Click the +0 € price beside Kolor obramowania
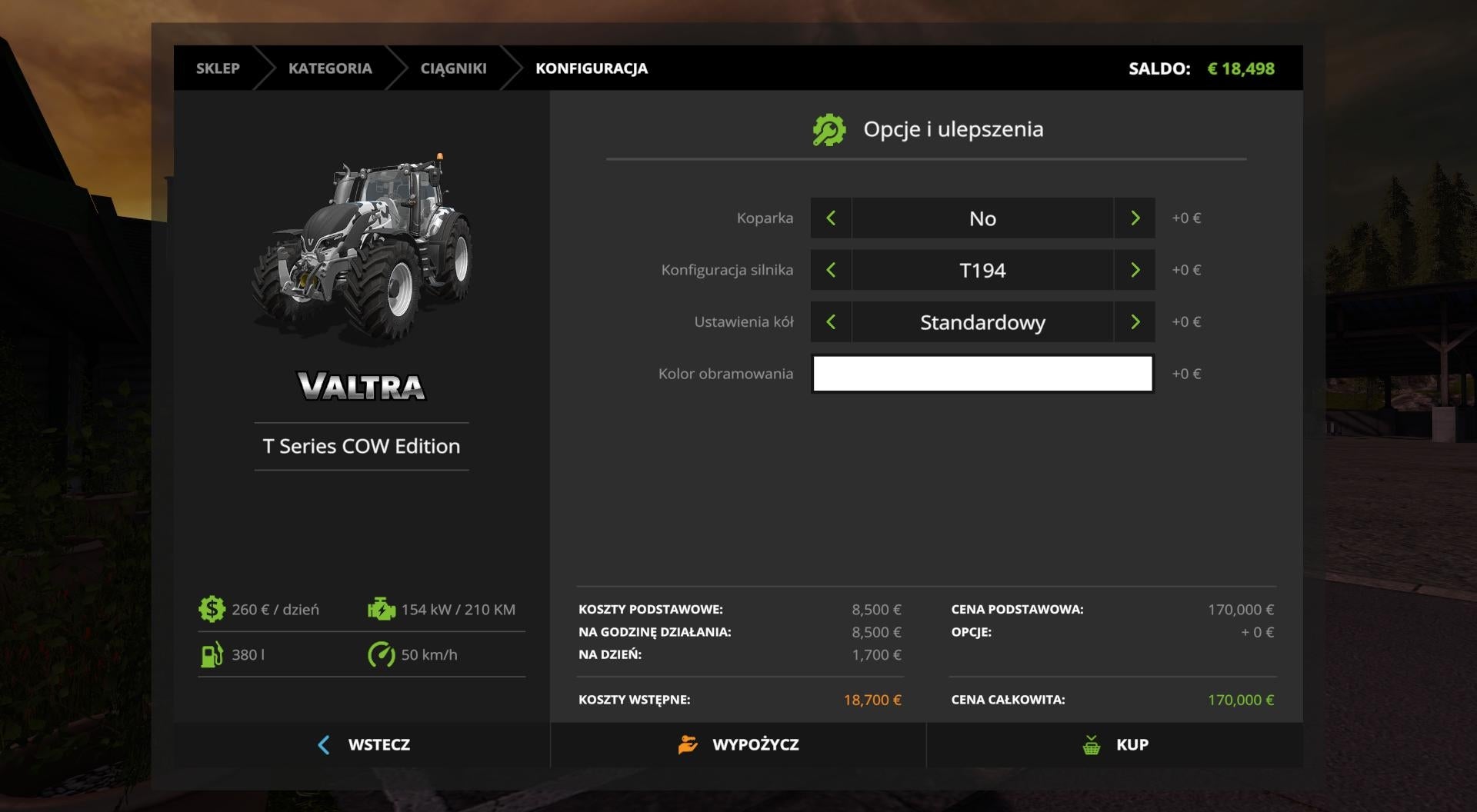1477x812 pixels. point(1186,374)
